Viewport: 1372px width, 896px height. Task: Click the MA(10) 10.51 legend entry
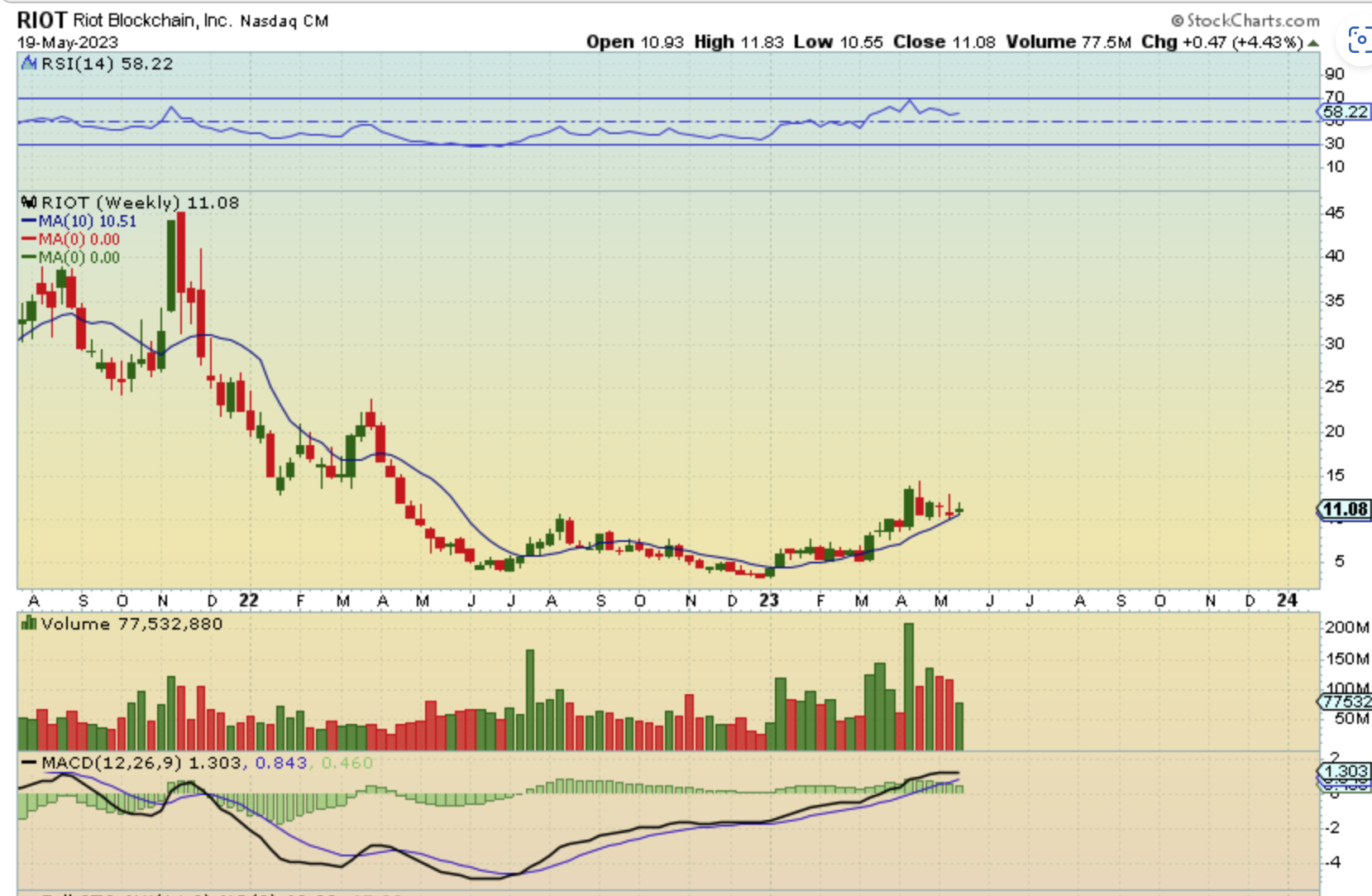tap(87, 221)
